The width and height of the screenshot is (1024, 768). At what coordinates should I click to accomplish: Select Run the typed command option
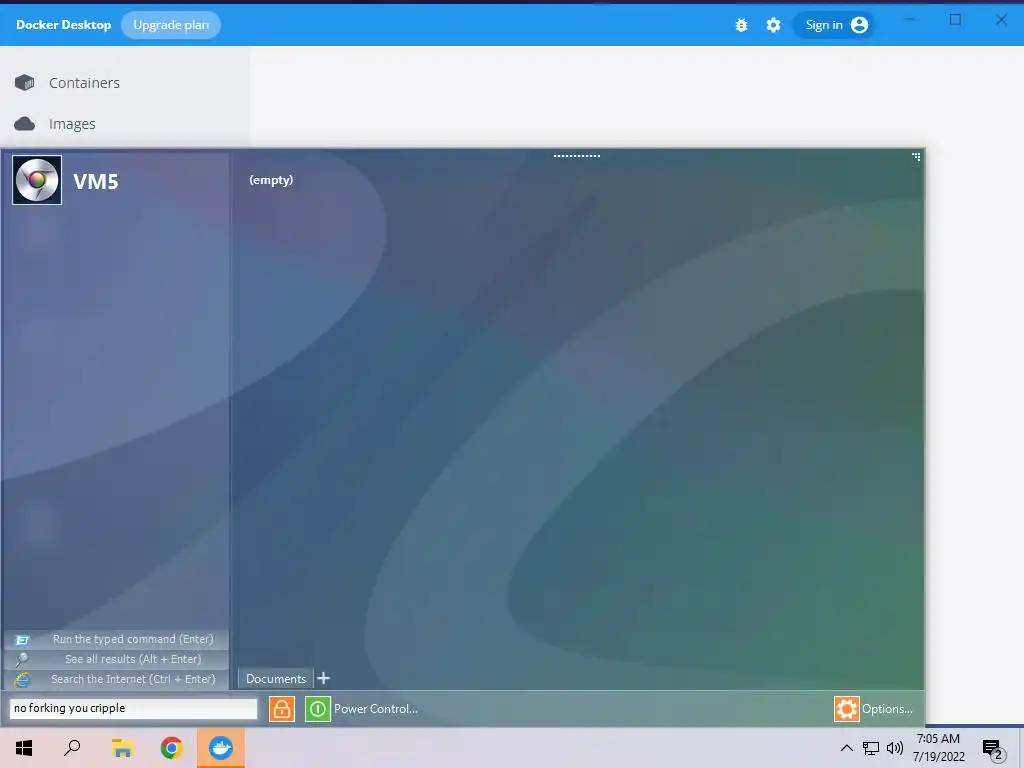click(117, 639)
